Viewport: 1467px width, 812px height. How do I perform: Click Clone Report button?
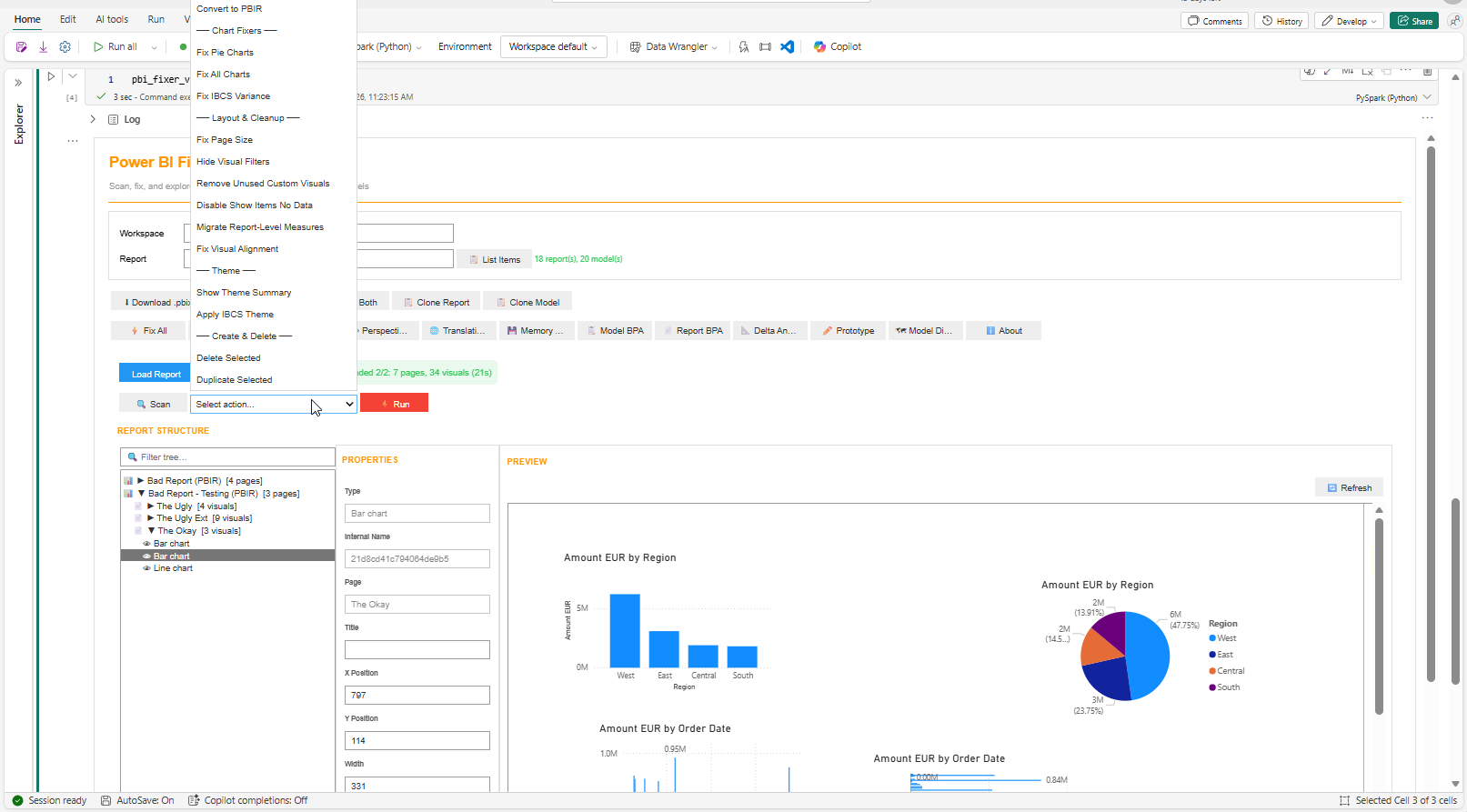[x=436, y=303]
